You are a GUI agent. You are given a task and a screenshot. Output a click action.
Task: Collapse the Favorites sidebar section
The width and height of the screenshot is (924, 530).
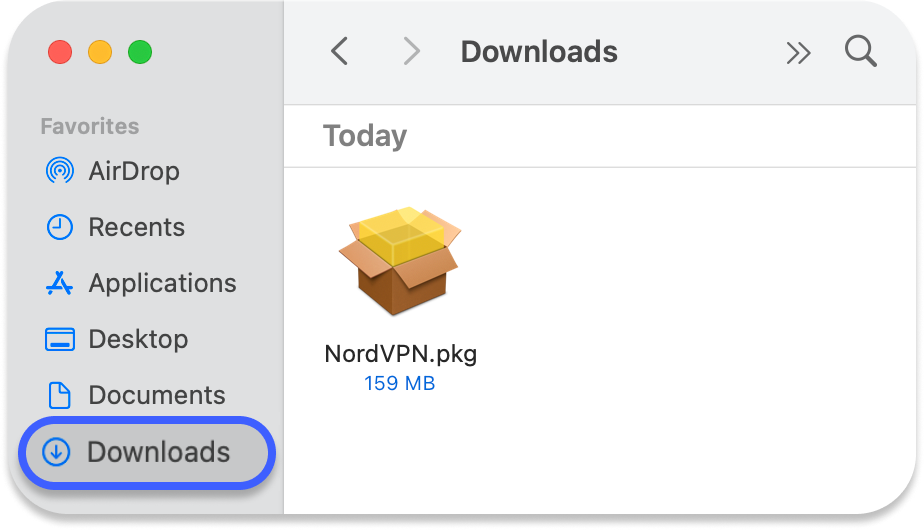coord(89,126)
